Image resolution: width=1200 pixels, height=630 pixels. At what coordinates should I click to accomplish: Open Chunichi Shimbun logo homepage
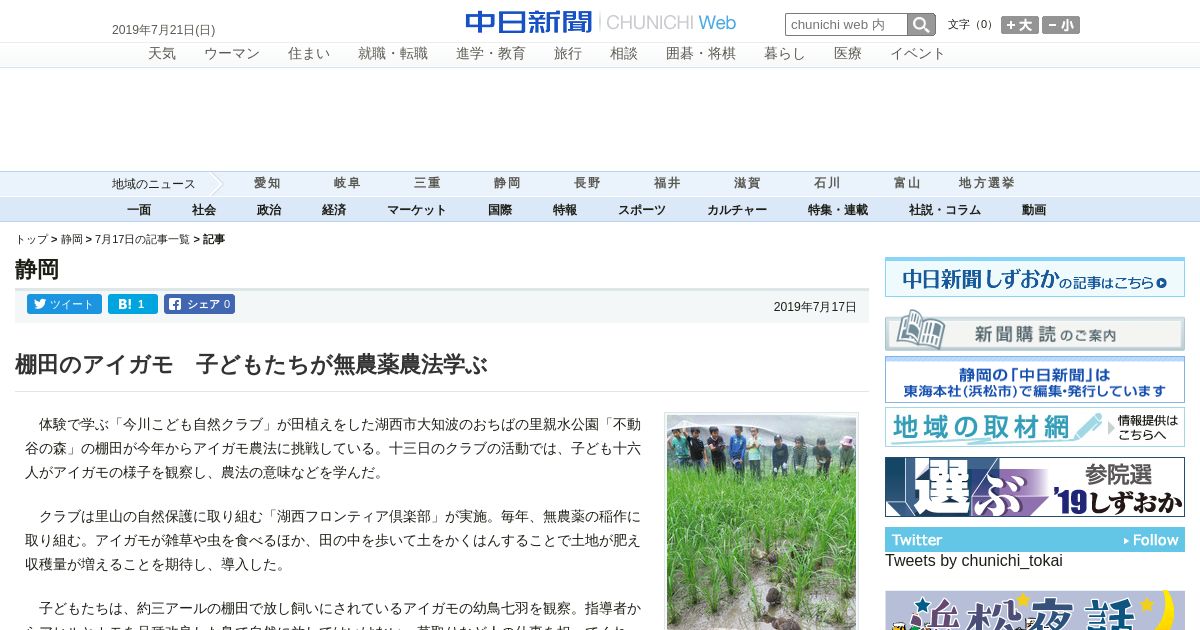(x=600, y=22)
